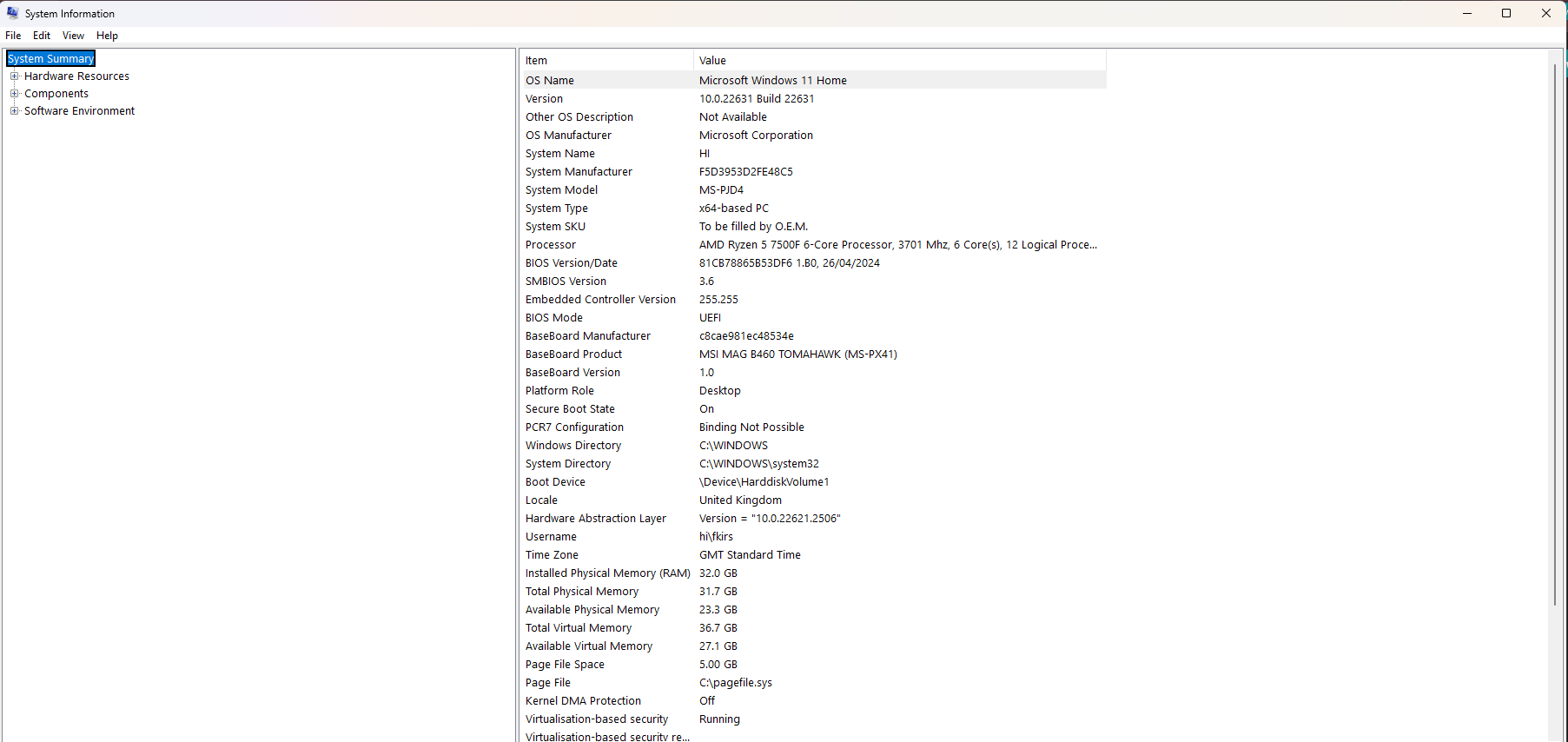1568x742 pixels.
Task: Select the Other OS Description row
Action: tap(813, 116)
